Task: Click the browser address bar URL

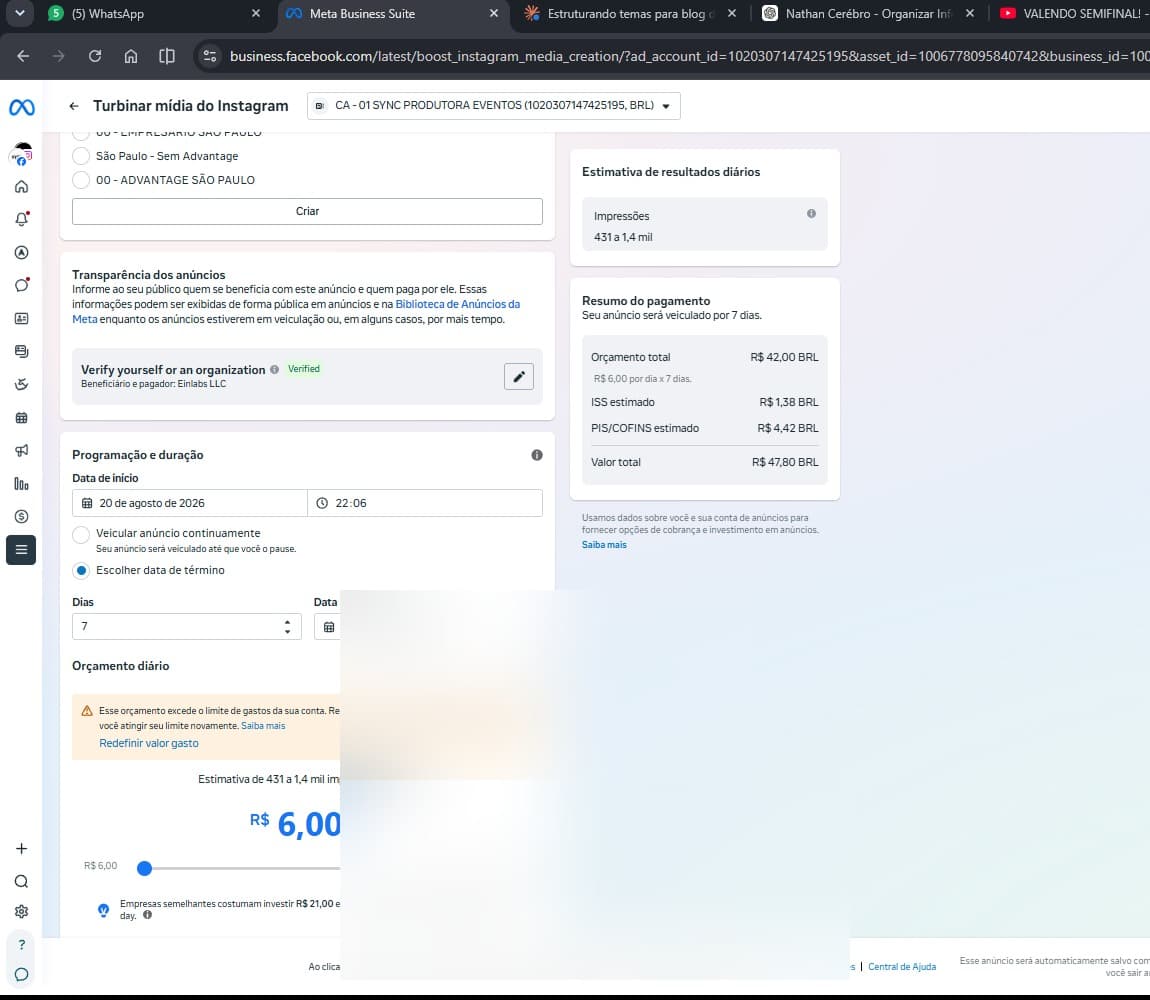Action: coord(688,56)
